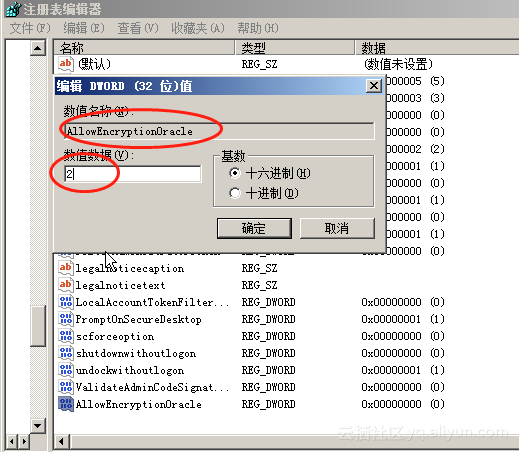The image size is (519, 452).
Task: Click the 取消 button in dialog
Action: pos(337,228)
